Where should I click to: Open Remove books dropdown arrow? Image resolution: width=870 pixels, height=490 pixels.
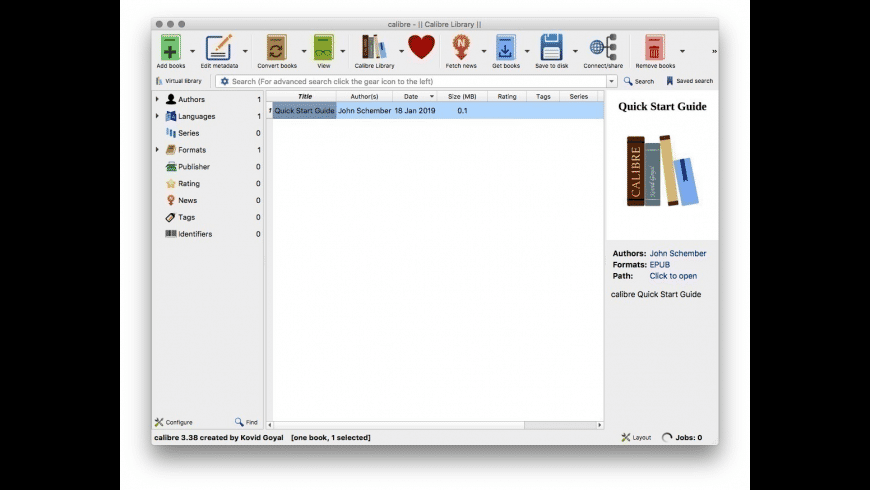(682, 51)
